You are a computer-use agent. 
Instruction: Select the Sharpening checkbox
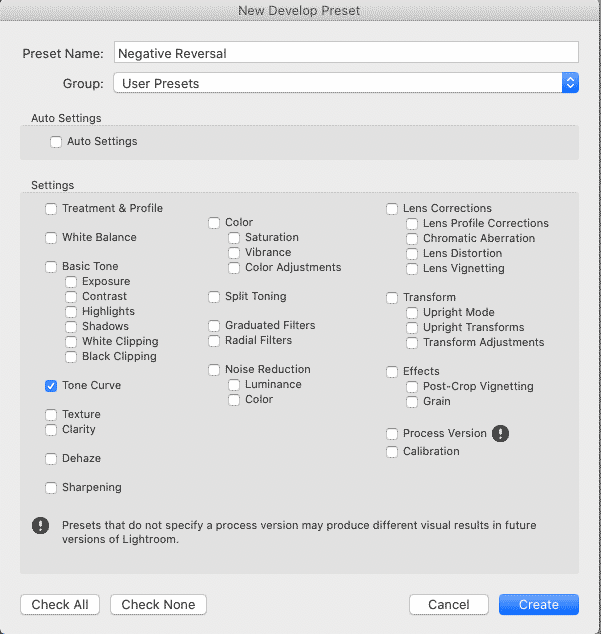51,488
